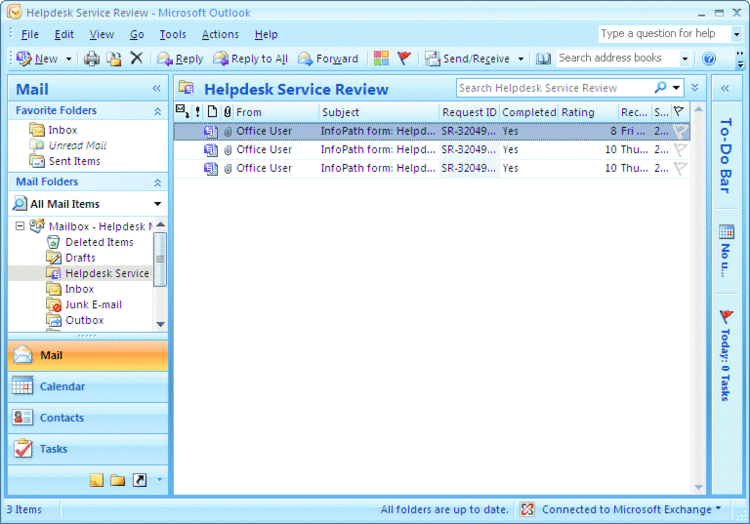Click the Mail navigation button
Viewport: 750px width, 524px height.
point(88,356)
